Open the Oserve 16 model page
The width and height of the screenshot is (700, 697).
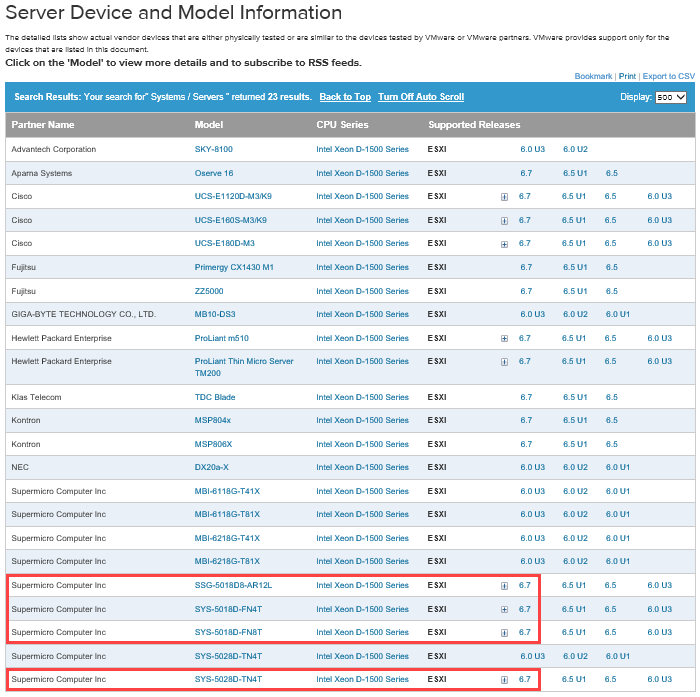point(214,173)
